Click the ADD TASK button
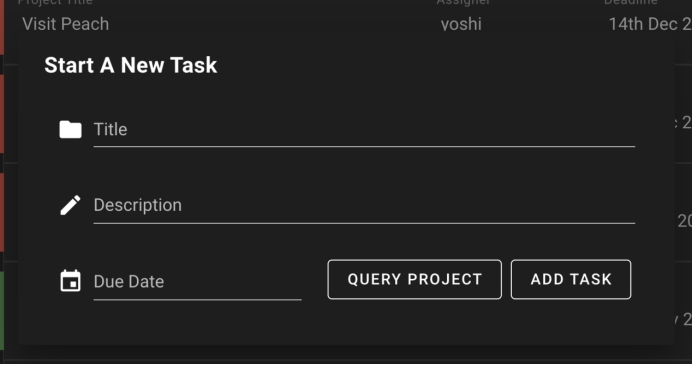 click(x=571, y=279)
